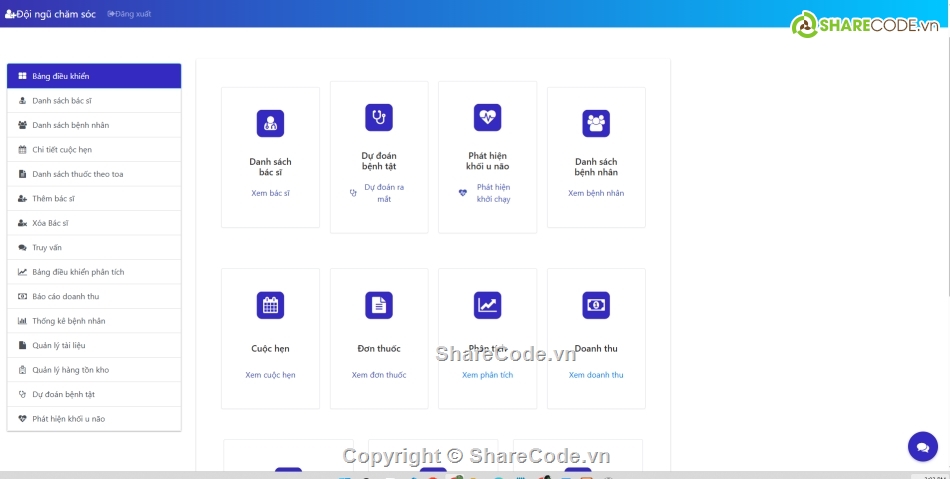Viewport: 950px width, 479px height.
Task: Click the money icon beside Báo cáo doanh thu
Action: click(x=22, y=296)
